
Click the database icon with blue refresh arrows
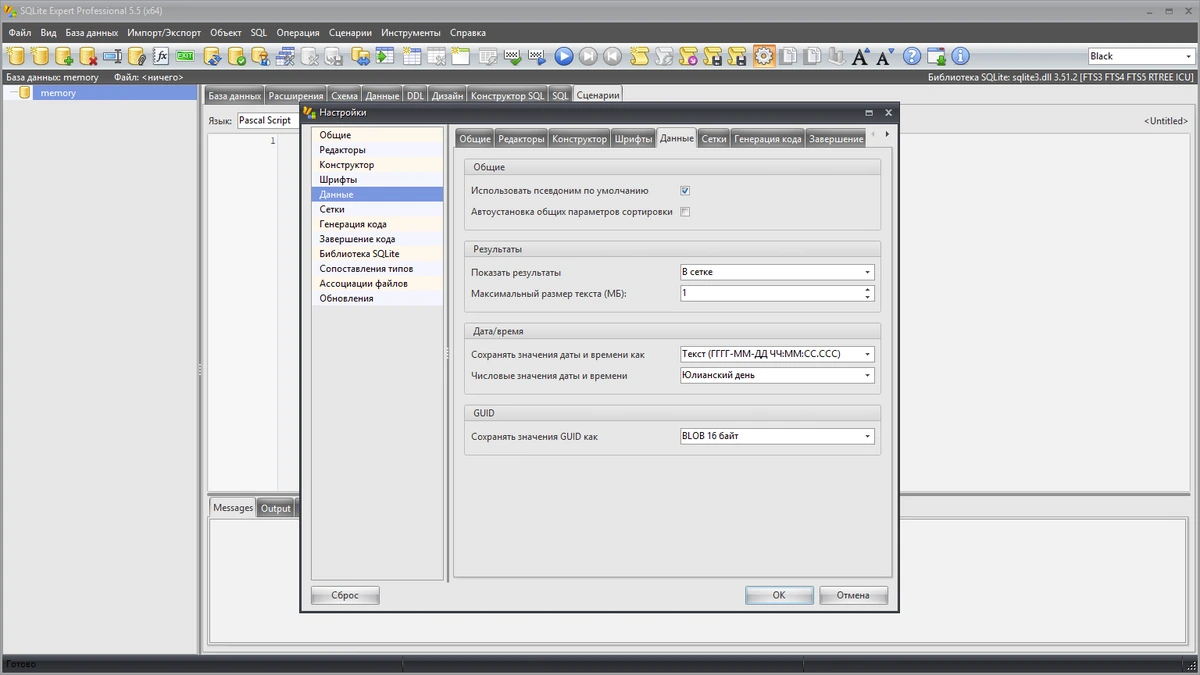click(x=213, y=56)
